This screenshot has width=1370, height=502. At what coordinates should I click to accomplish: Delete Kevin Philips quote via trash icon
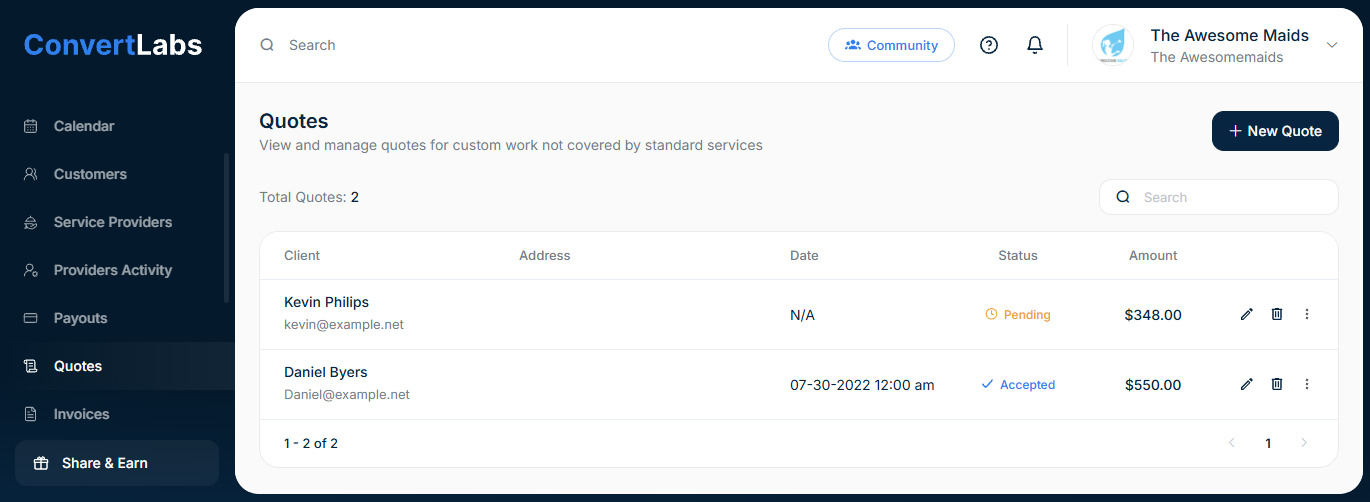pos(1277,314)
